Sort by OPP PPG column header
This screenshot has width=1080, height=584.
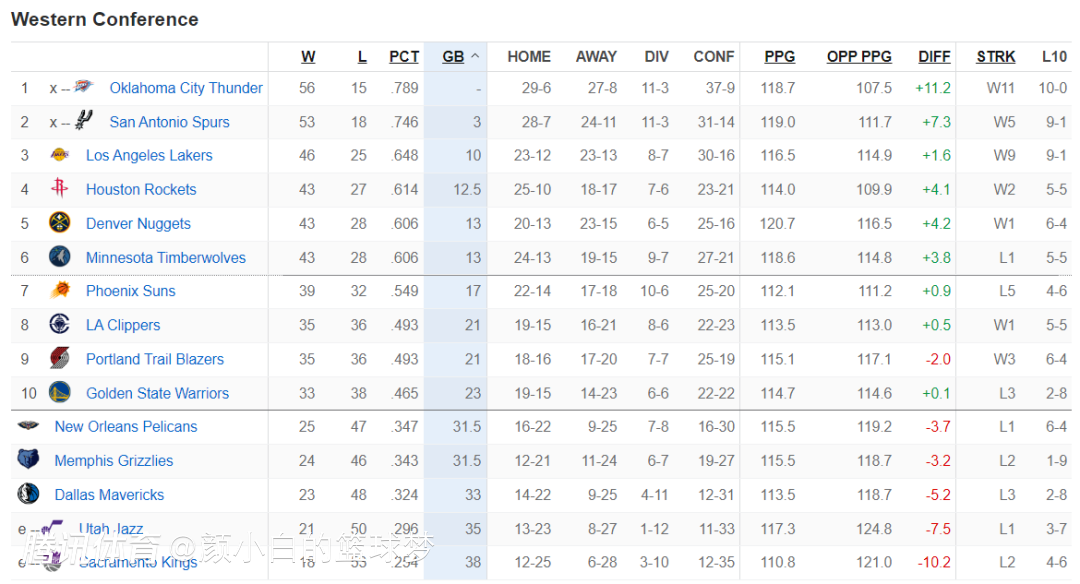[x=859, y=57]
